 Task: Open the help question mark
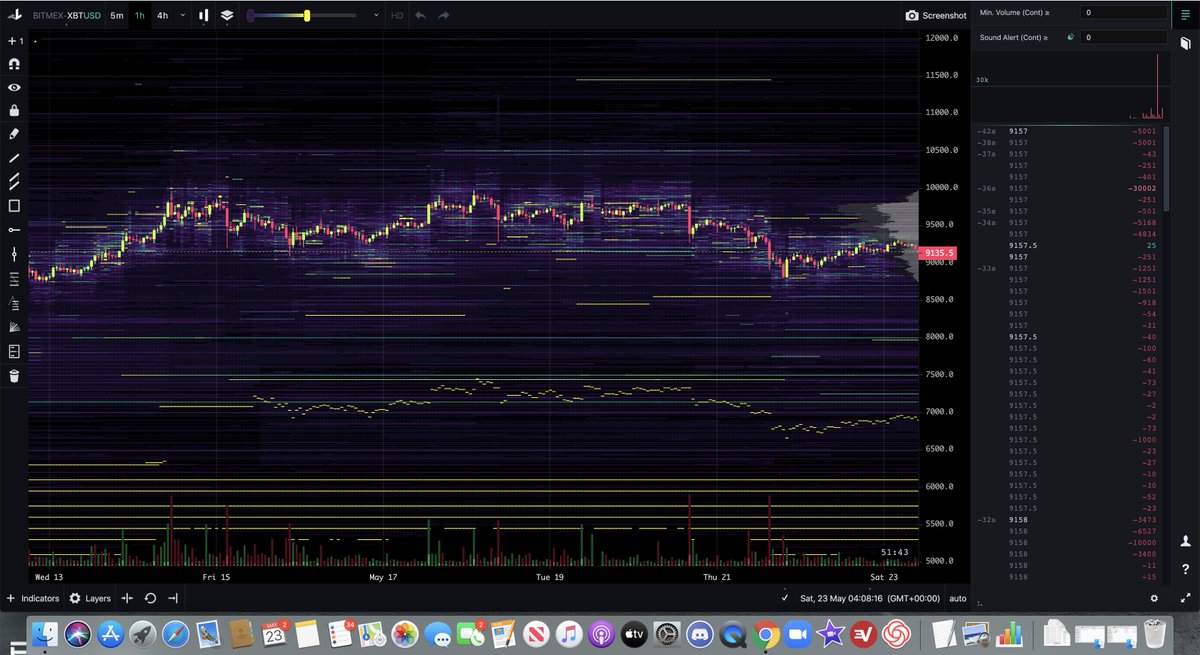(x=1185, y=569)
